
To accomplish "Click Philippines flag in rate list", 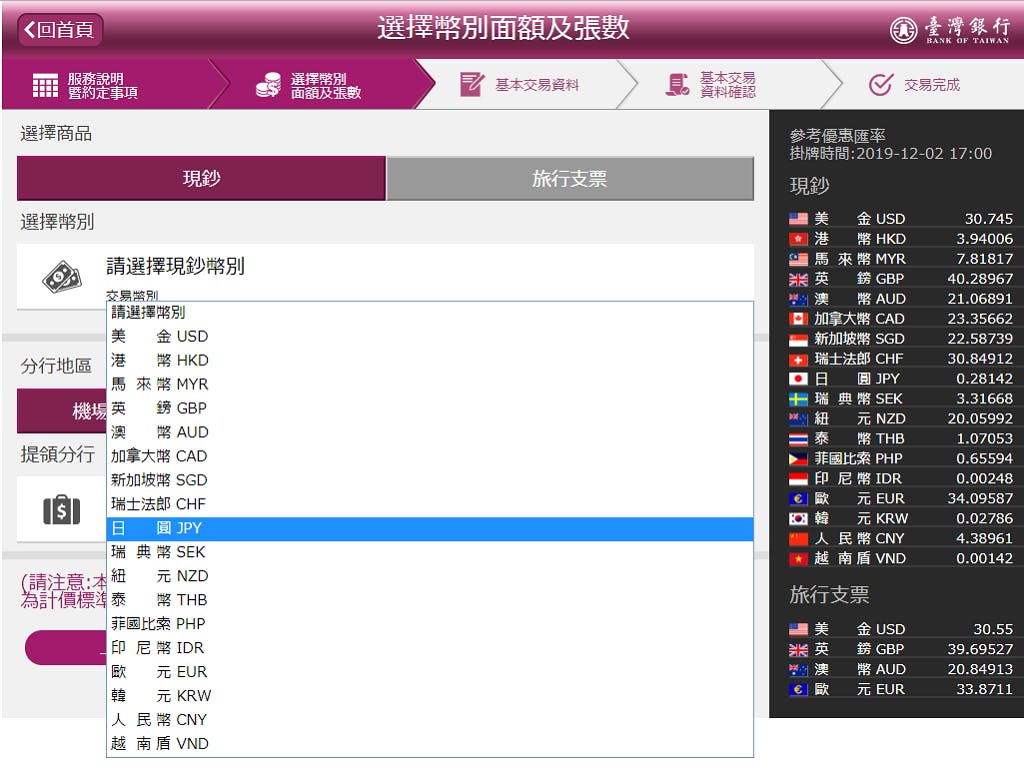I will [x=798, y=458].
